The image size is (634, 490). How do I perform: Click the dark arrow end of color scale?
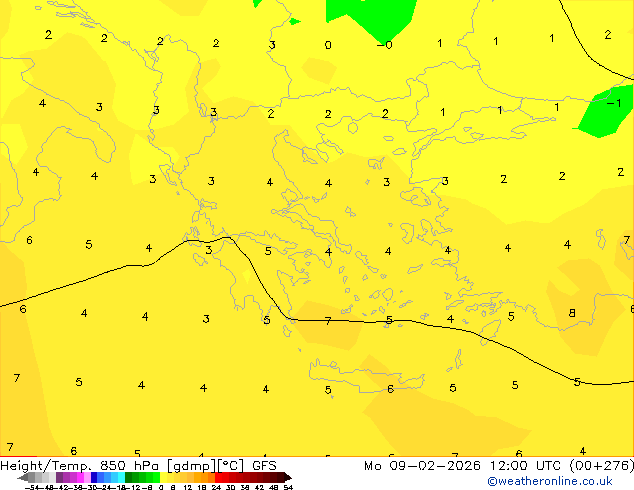289,477
